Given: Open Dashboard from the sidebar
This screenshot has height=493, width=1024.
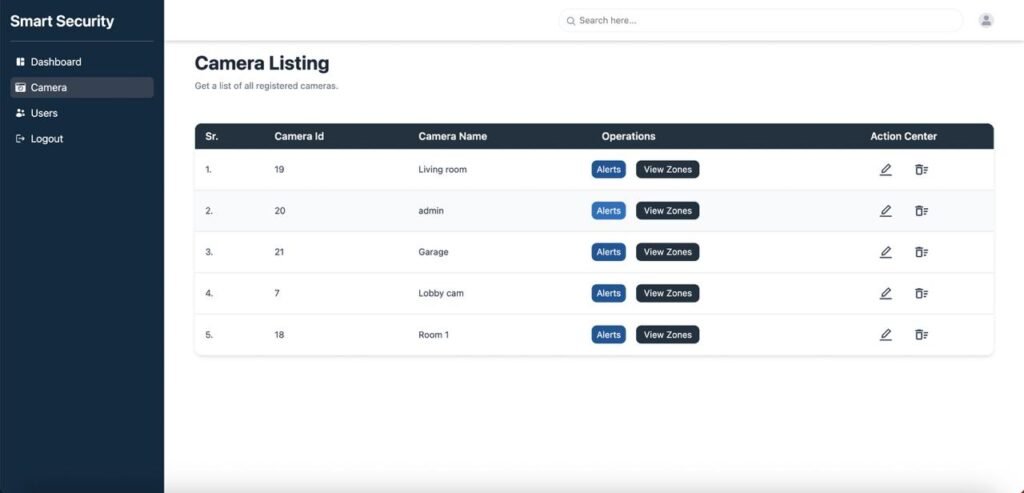Looking at the screenshot, I should [x=55, y=62].
